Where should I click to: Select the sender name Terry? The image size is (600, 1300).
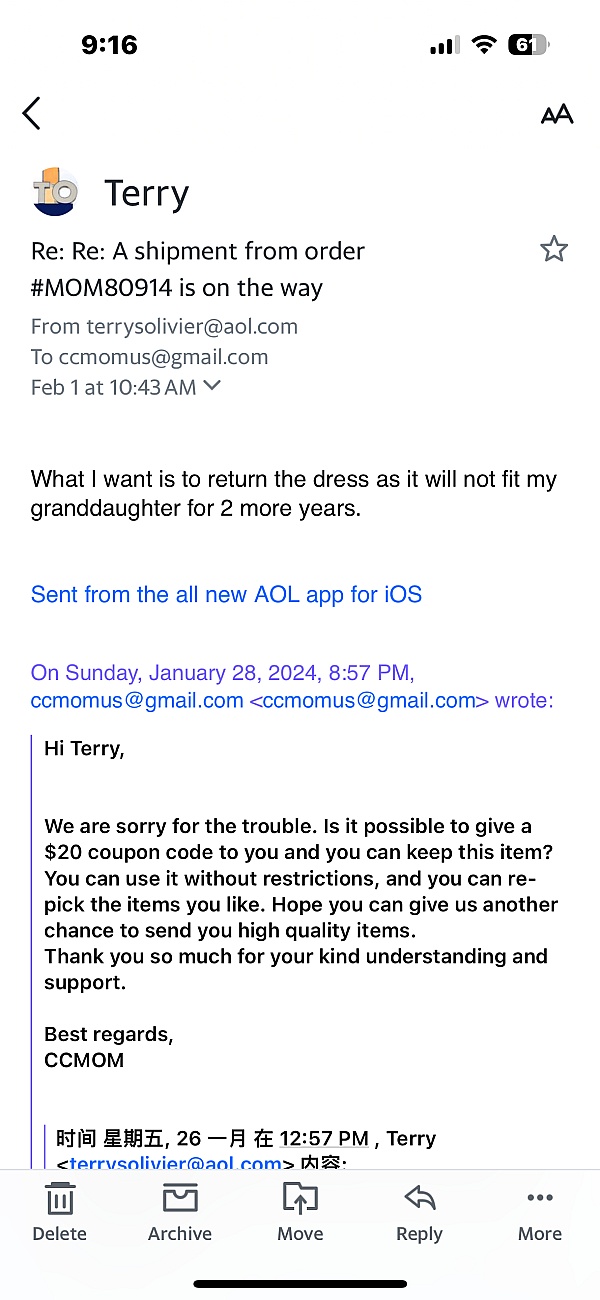click(x=146, y=193)
